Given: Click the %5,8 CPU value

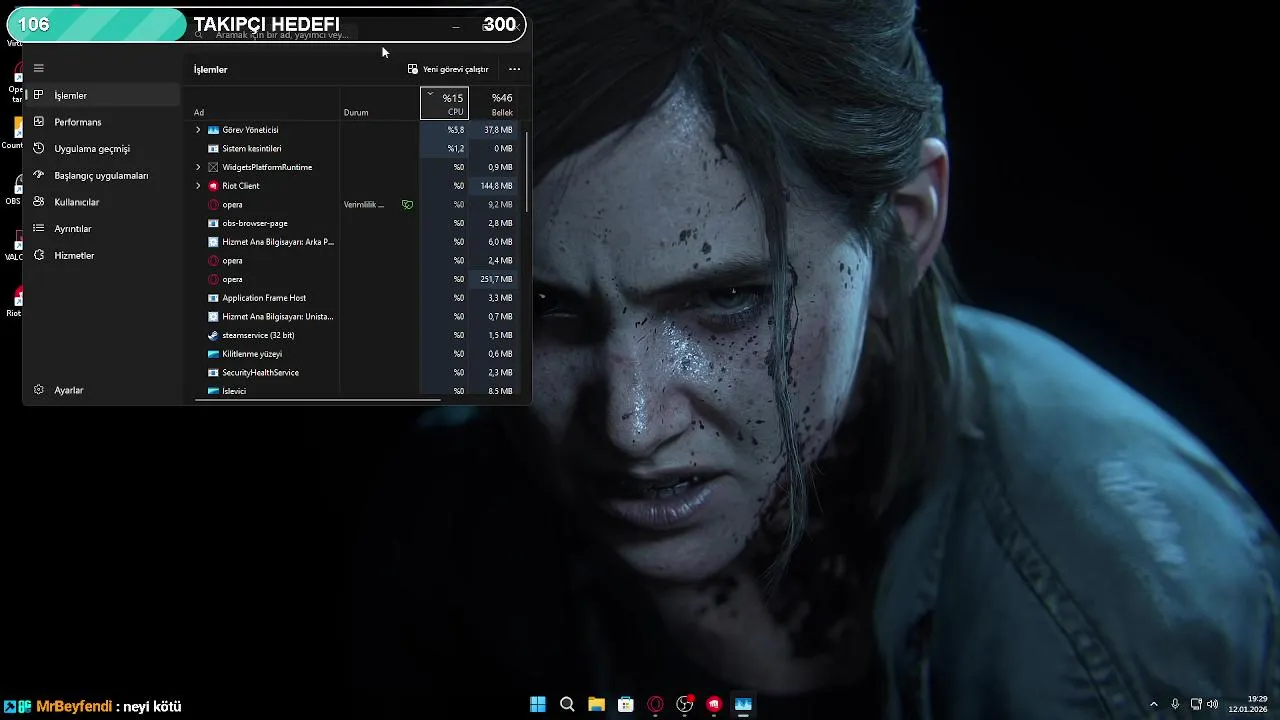Looking at the screenshot, I should (455, 130).
